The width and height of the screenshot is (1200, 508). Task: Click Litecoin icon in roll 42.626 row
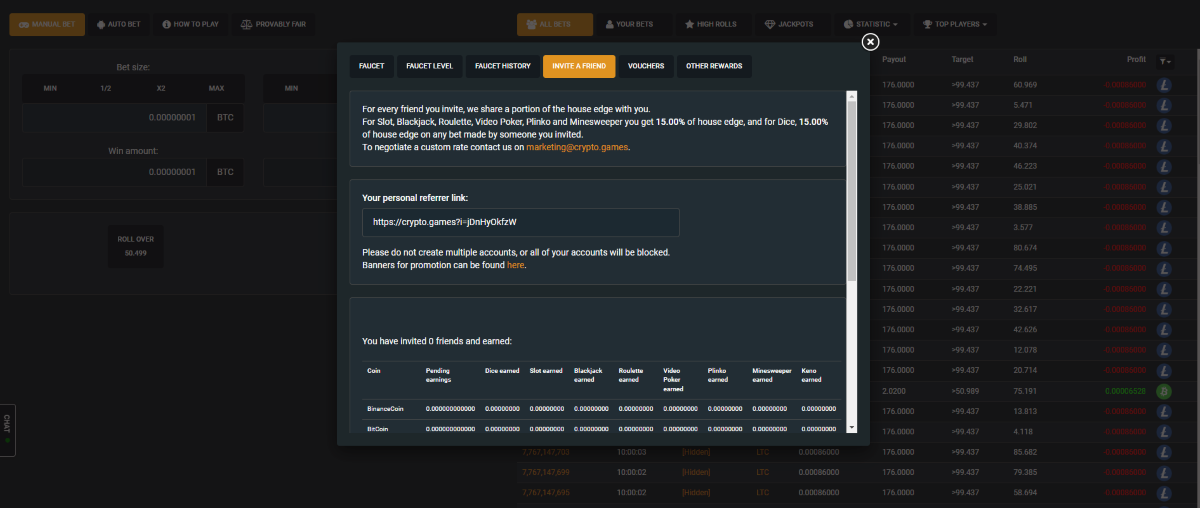1164,330
